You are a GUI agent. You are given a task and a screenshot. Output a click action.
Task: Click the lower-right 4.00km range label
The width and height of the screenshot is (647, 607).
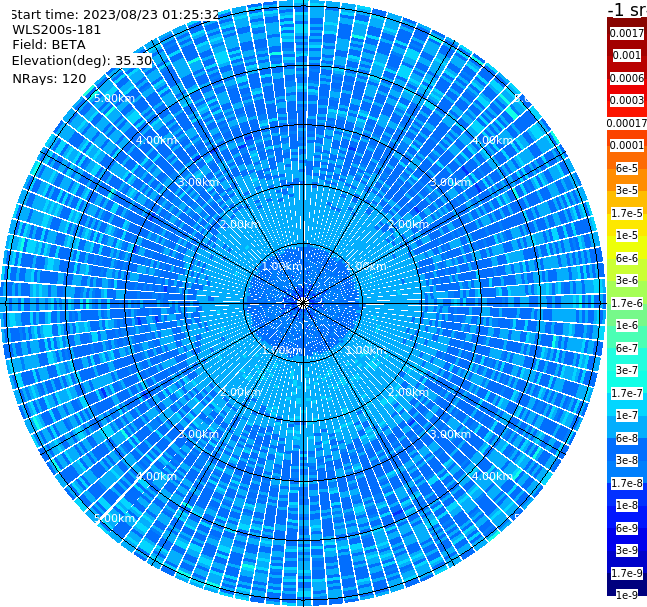pos(493,476)
